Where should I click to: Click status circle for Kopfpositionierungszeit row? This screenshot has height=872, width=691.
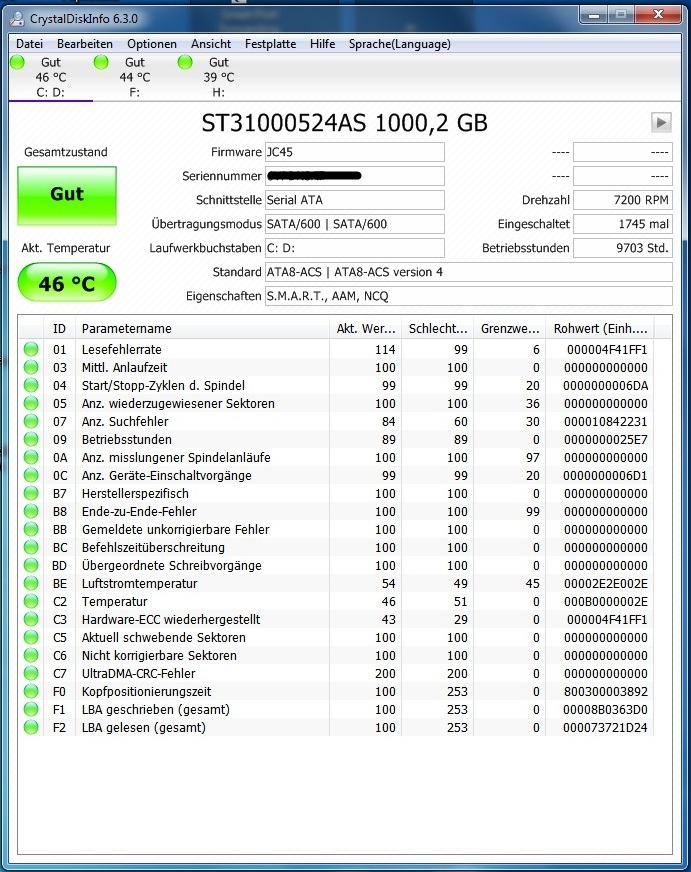31,691
